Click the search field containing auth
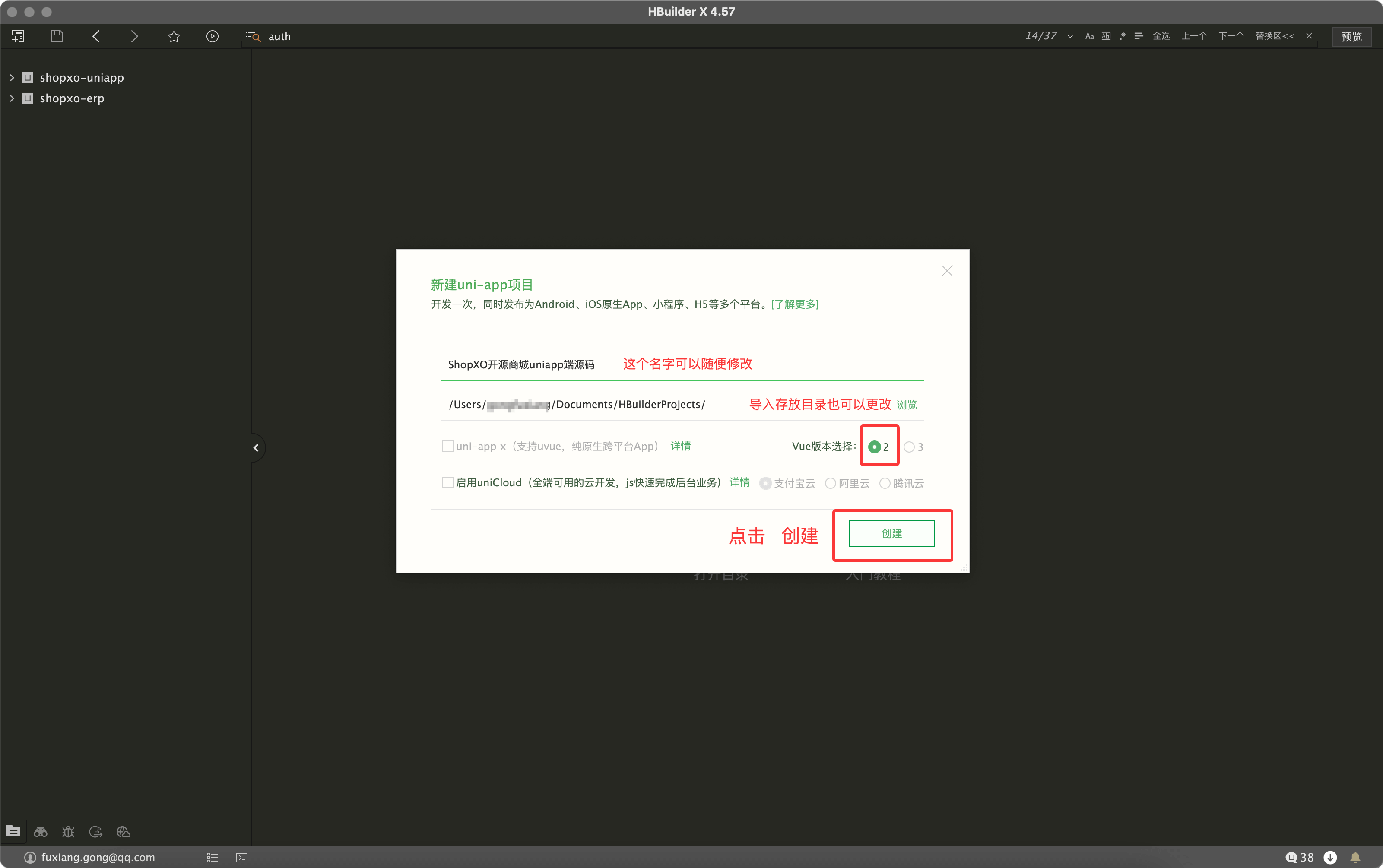This screenshot has height=868, width=1383. pyautogui.click(x=631, y=36)
